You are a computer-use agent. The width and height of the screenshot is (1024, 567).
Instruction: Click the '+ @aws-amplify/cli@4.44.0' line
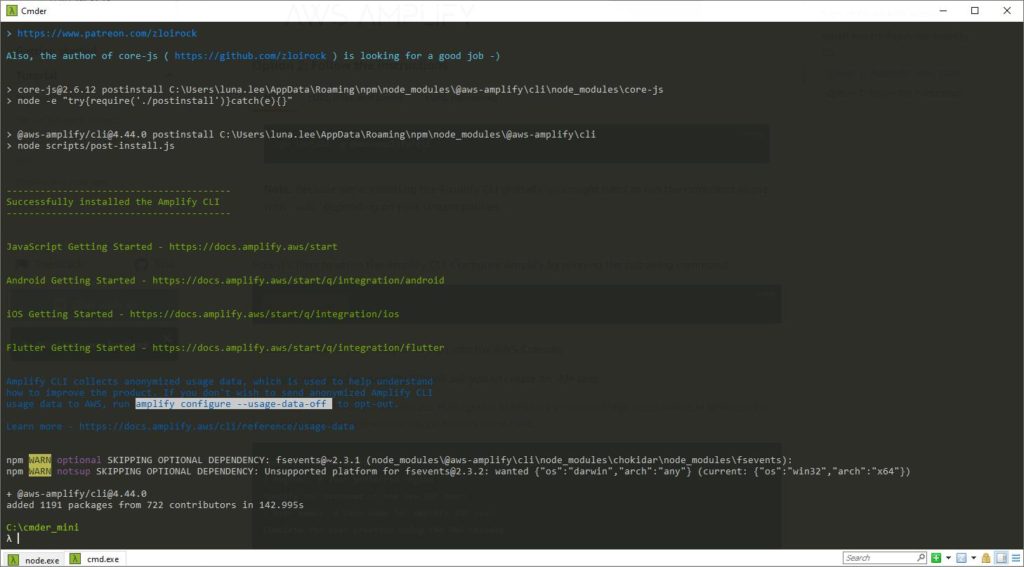tap(76, 493)
